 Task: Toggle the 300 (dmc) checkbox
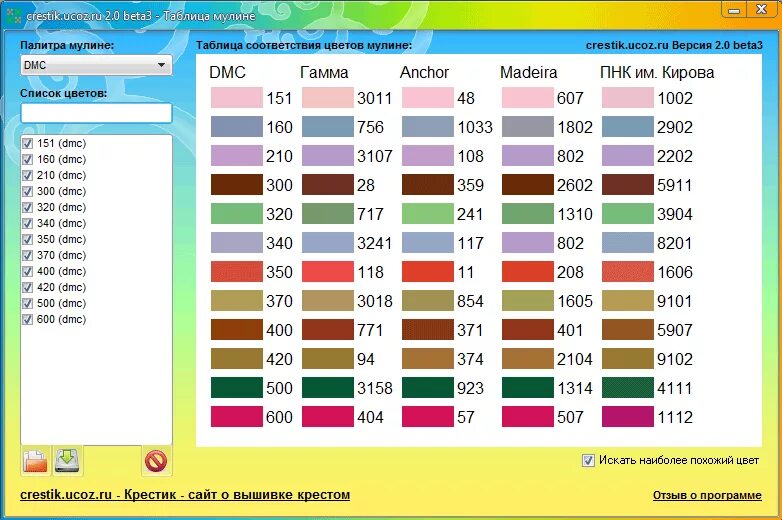27,191
